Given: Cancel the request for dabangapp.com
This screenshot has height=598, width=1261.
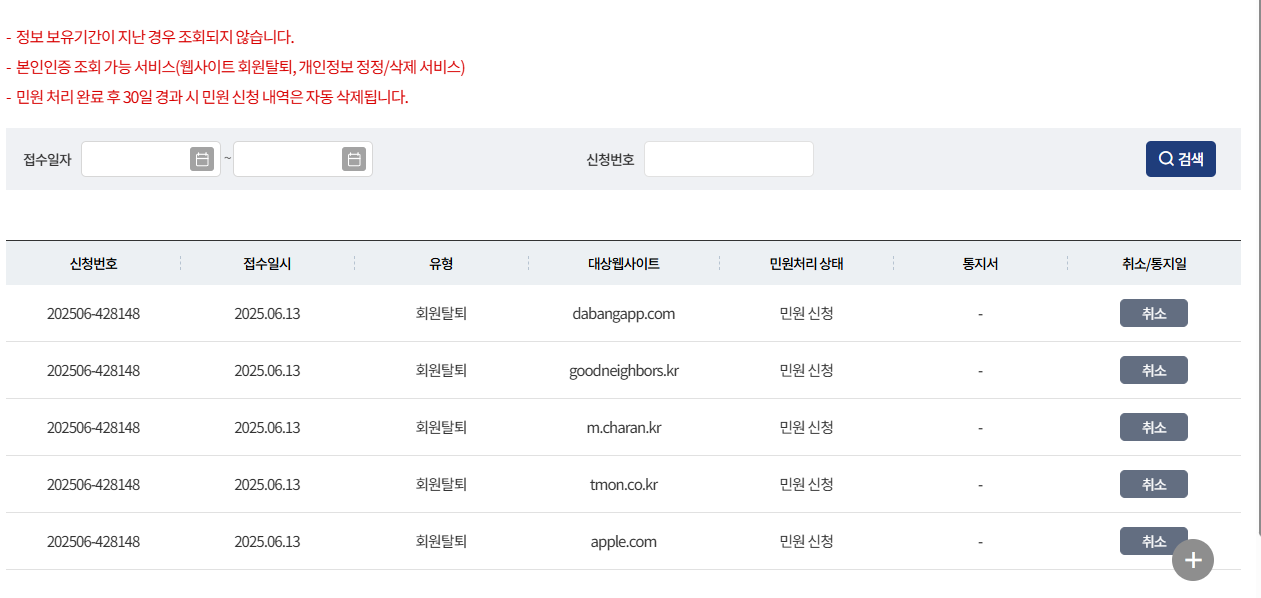Looking at the screenshot, I should pyautogui.click(x=1153, y=312).
